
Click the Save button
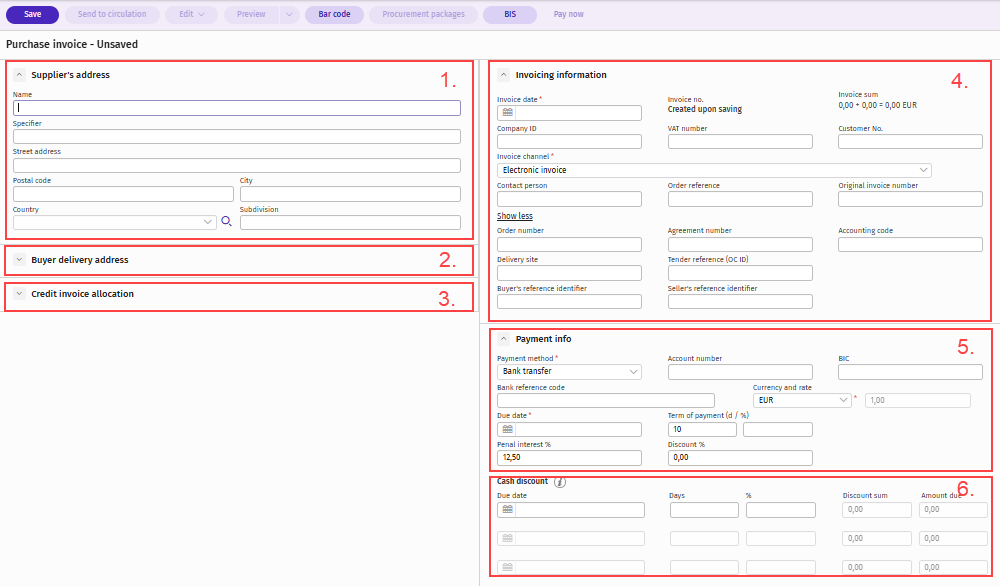[33, 15]
